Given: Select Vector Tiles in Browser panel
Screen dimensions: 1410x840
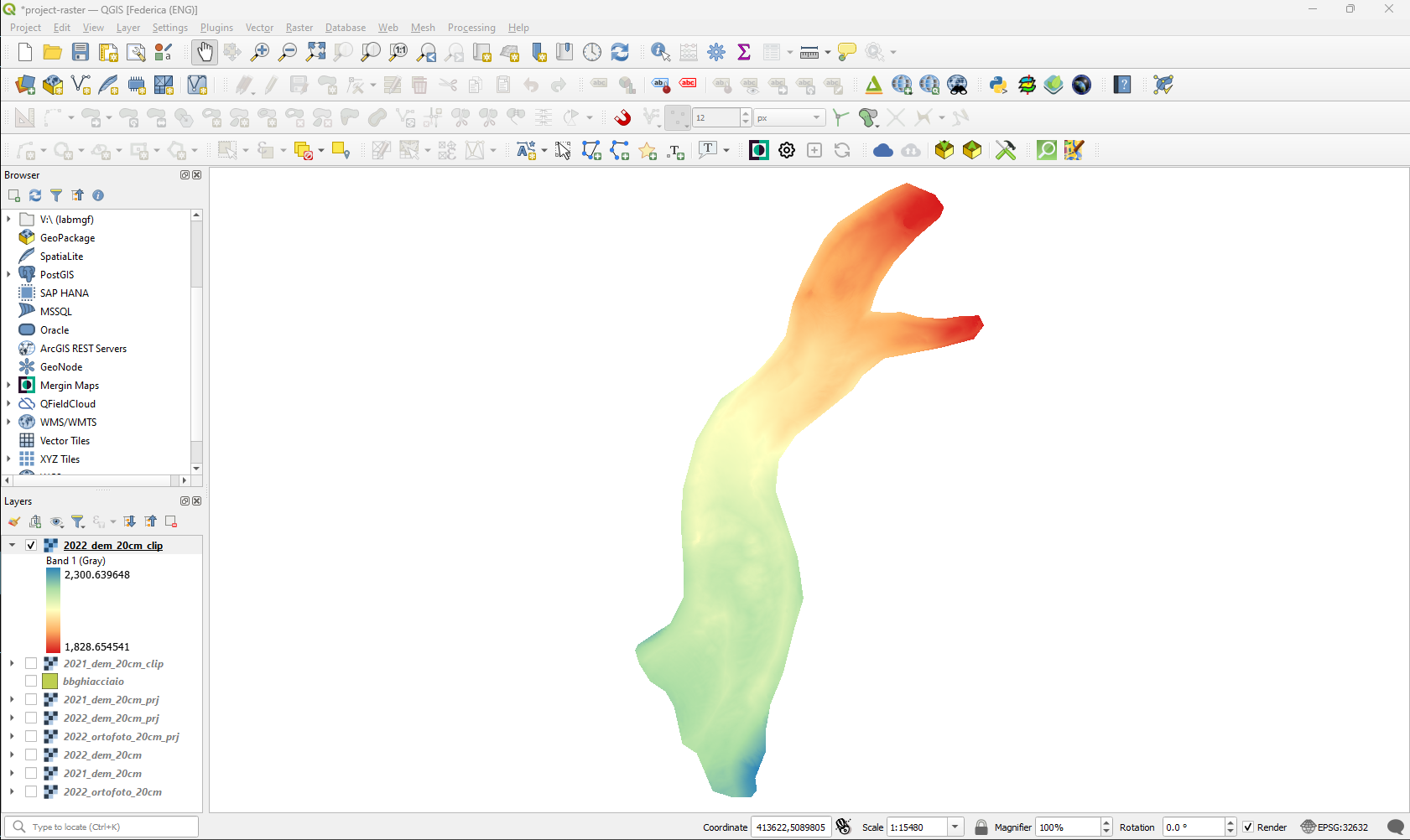Looking at the screenshot, I should click(65, 441).
